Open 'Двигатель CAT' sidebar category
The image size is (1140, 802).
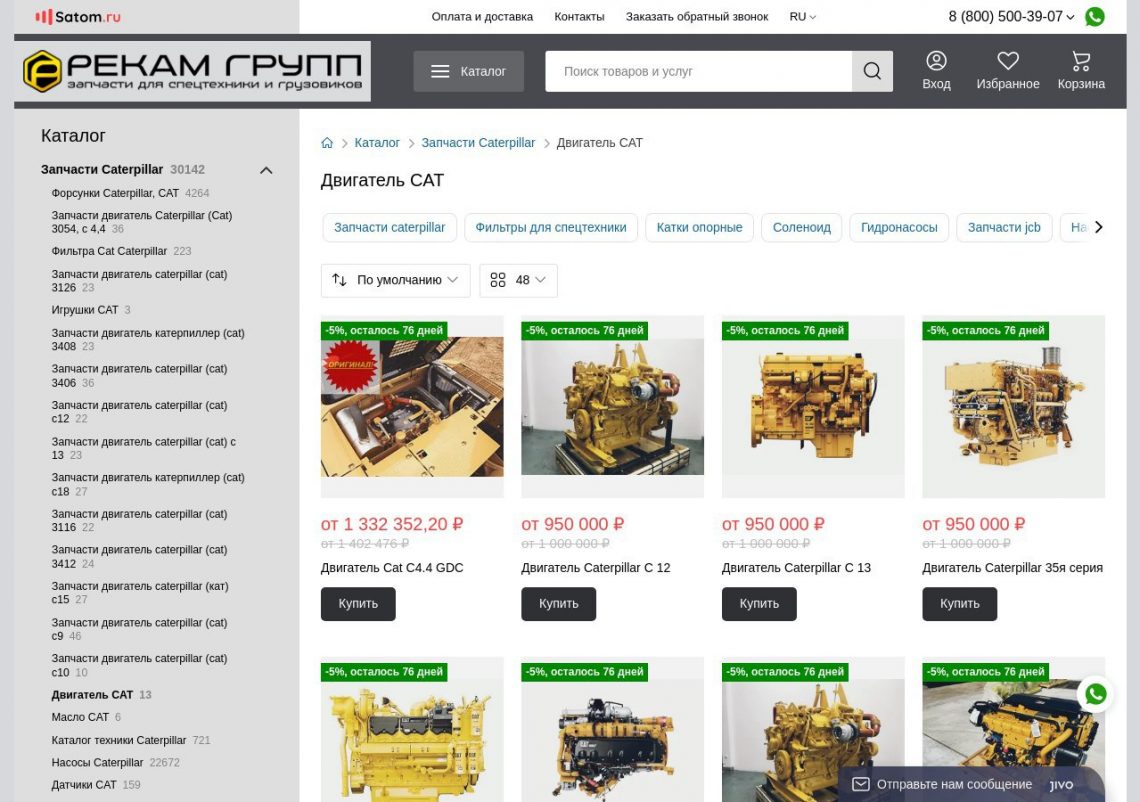(92, 694)
